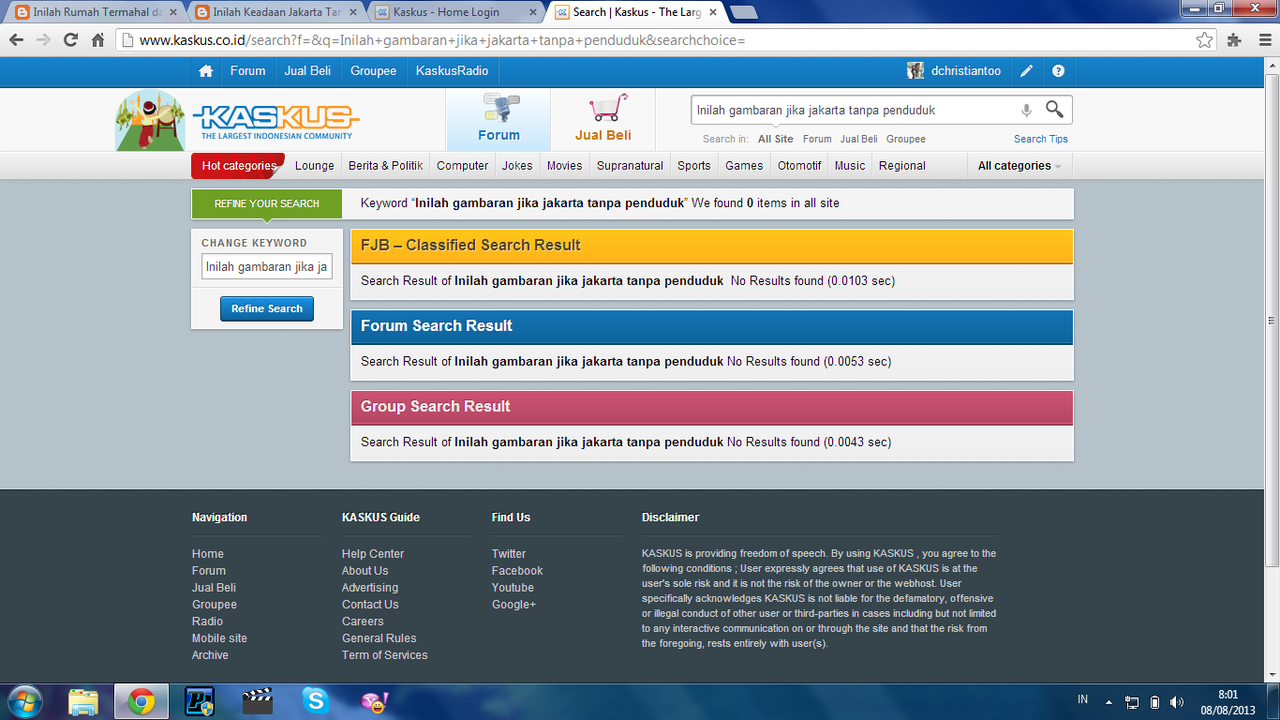The height and width of the screenshot is (720, 1280).
Task: Click the volume speaker tray icon
Action: (x=1177, y=702)
